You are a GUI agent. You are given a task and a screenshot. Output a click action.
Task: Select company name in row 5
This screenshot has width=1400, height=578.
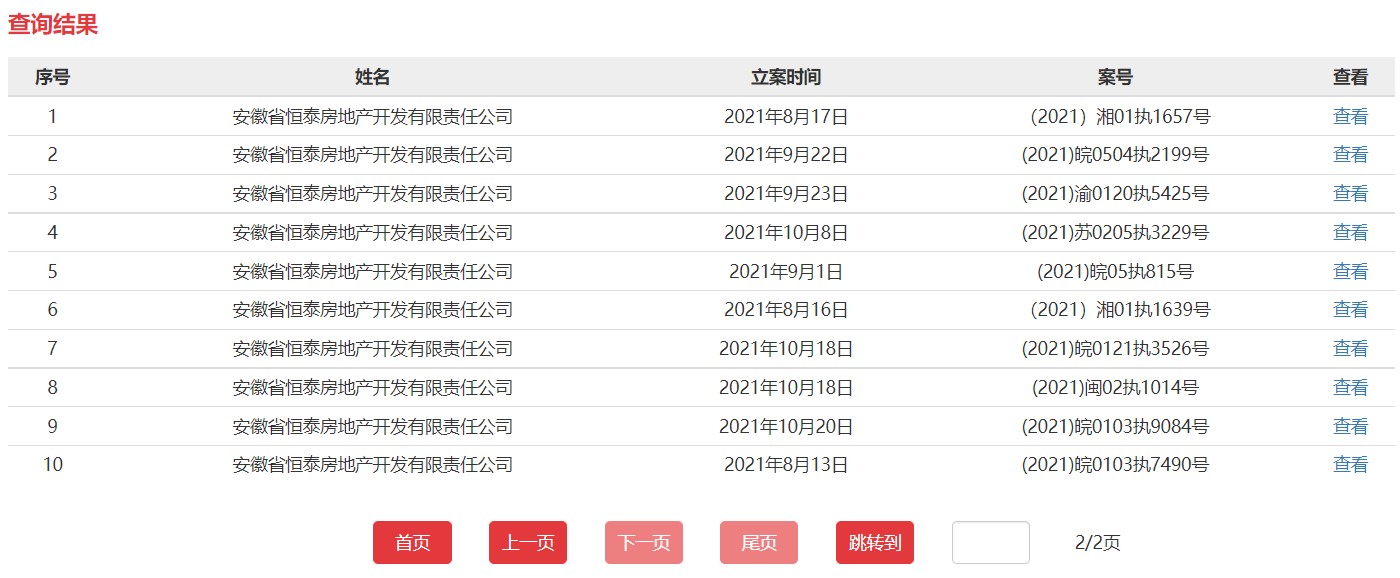click(x=372, y=271)
